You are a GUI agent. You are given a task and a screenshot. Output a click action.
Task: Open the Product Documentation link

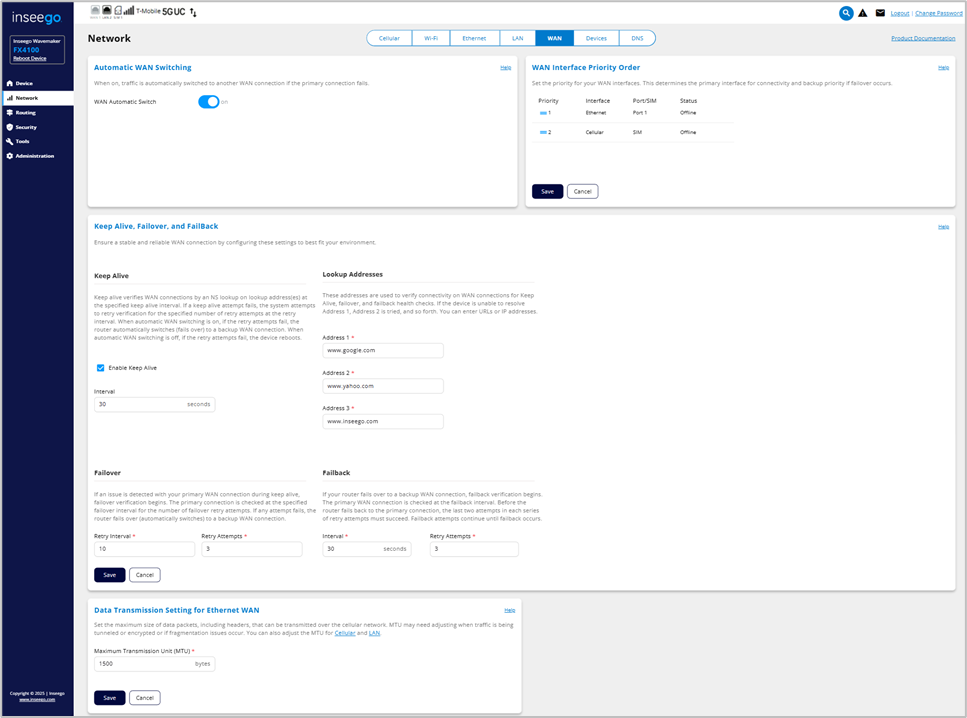click(922, 38)
